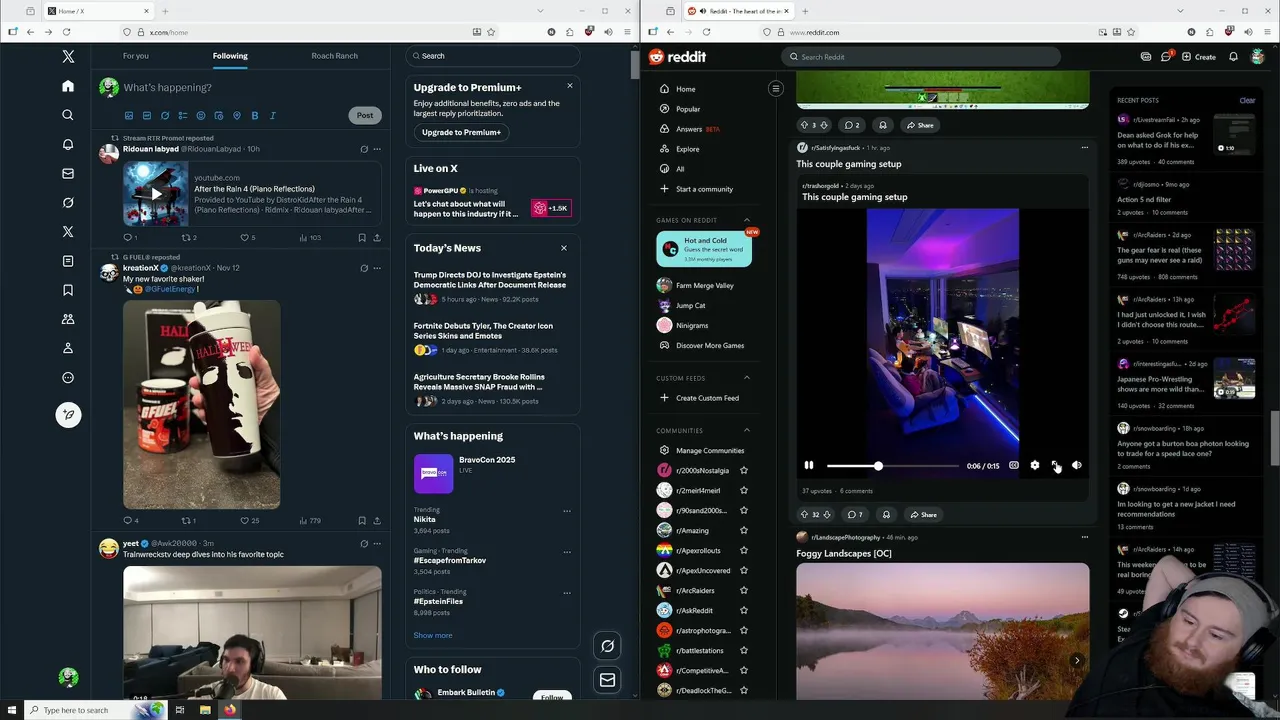Clear Reddit recent posts

click(x=1247, y=100)
